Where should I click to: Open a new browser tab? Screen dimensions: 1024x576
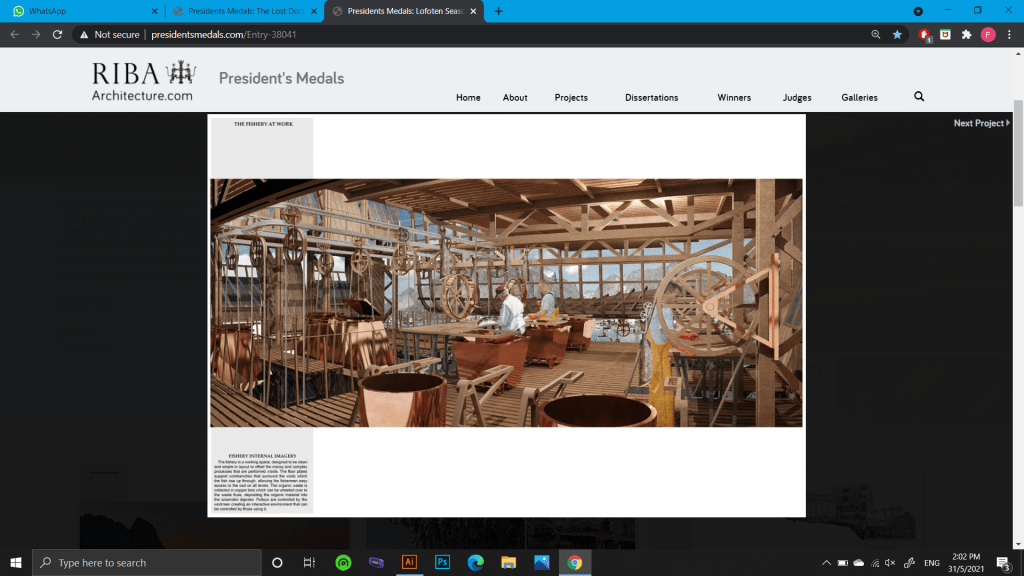(x=499, y=11)
